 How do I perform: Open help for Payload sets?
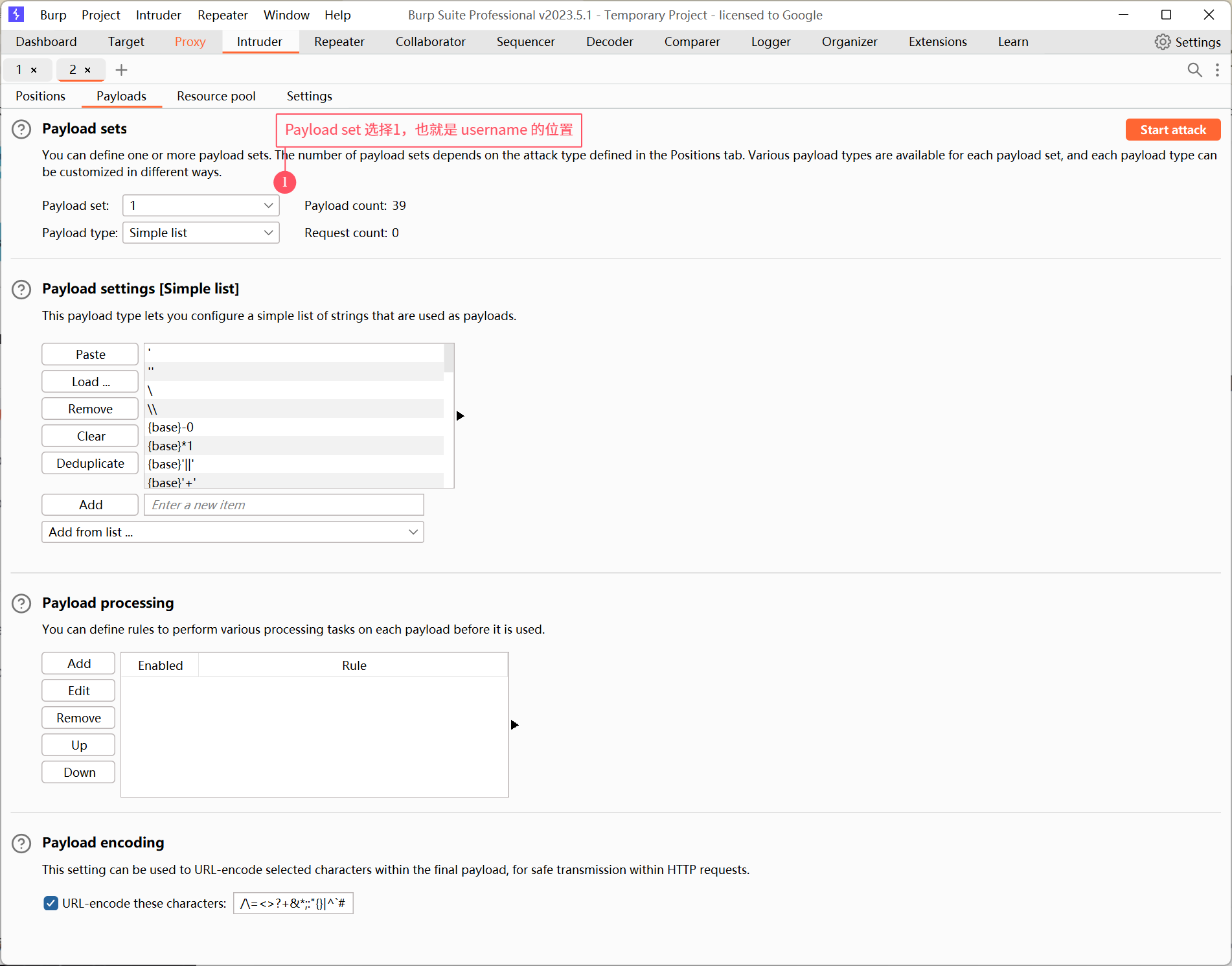click(x=21, y=130)
